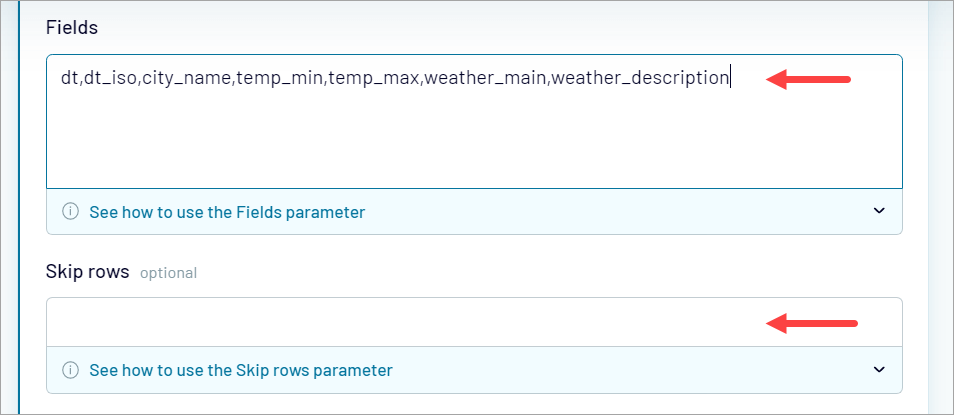Click the "Skip rows" label
Viewport: 954px width, 415px height.
pyautogui.click(x=88, y=271)
